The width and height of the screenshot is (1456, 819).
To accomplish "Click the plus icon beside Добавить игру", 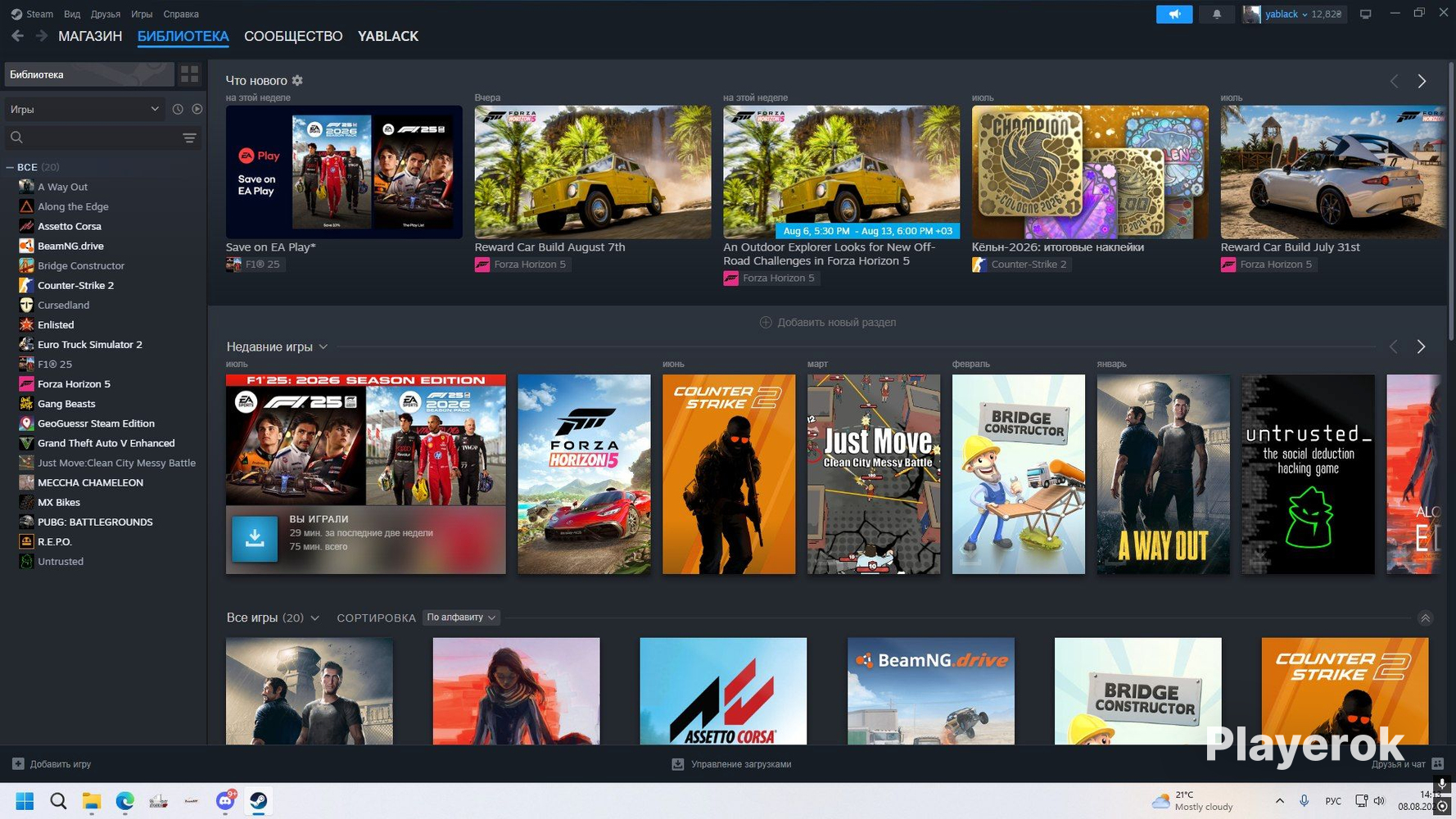I will 18,764.
